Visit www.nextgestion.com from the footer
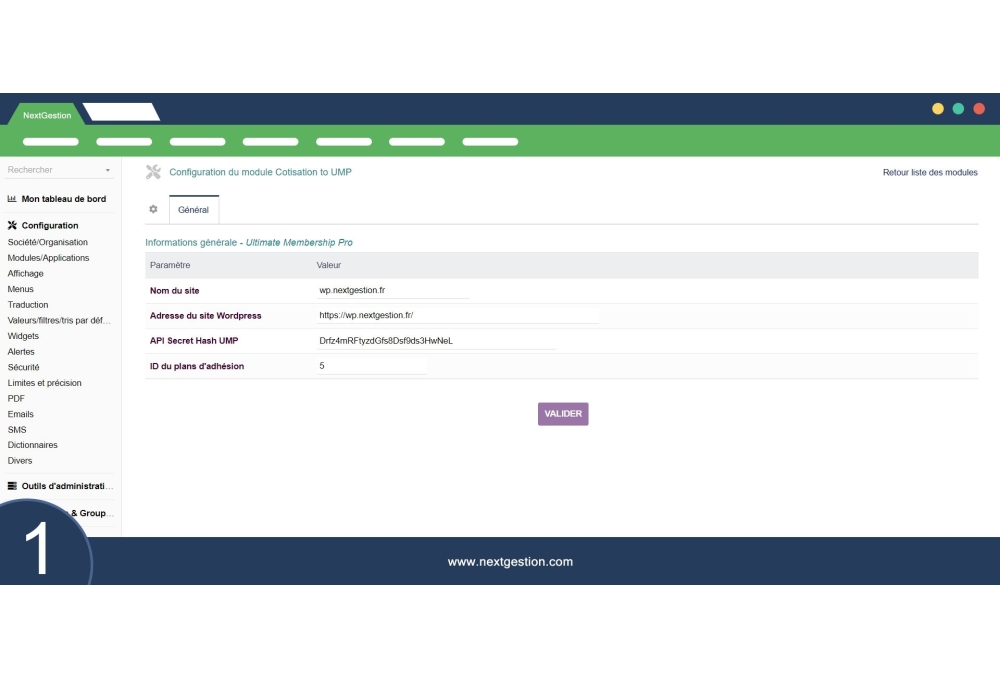This screenshot has width=1000, height=679. (x=510, y=561)
